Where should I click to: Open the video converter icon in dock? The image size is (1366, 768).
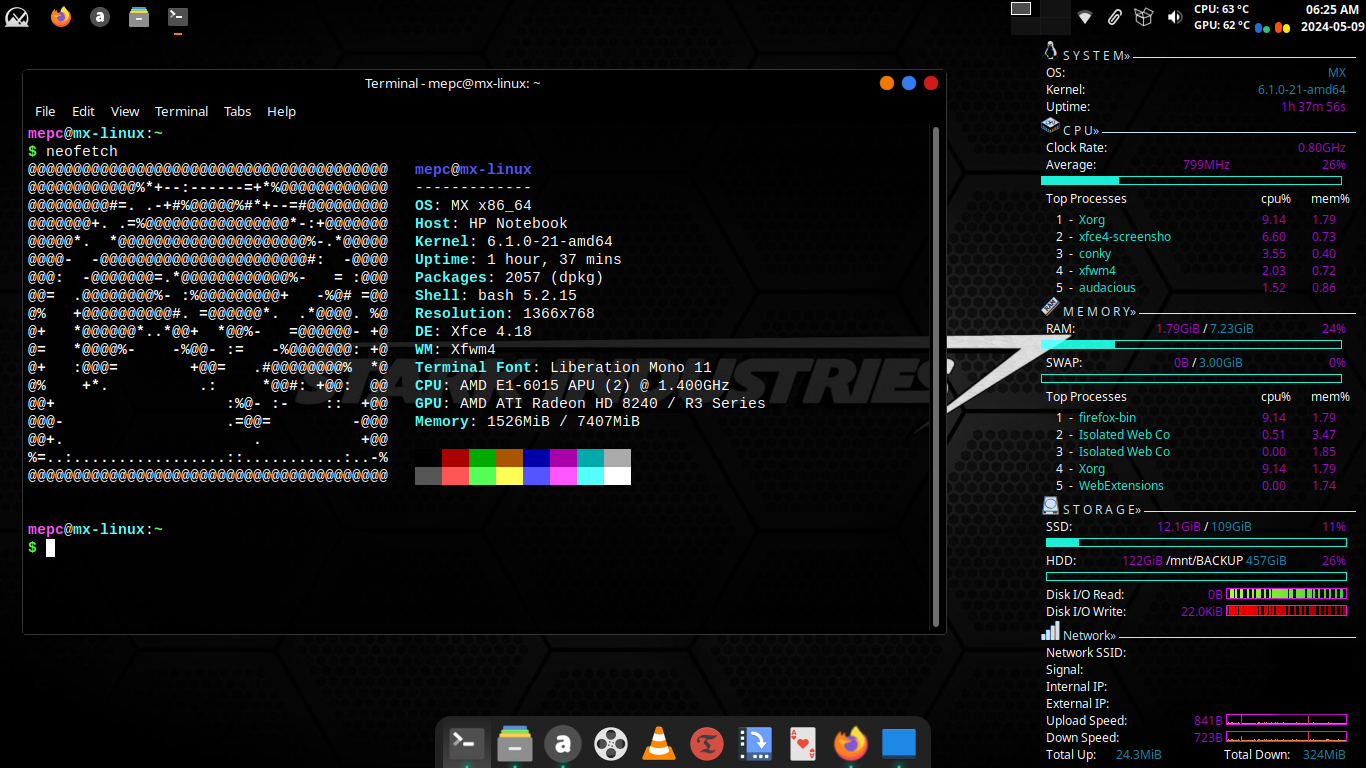755,743
